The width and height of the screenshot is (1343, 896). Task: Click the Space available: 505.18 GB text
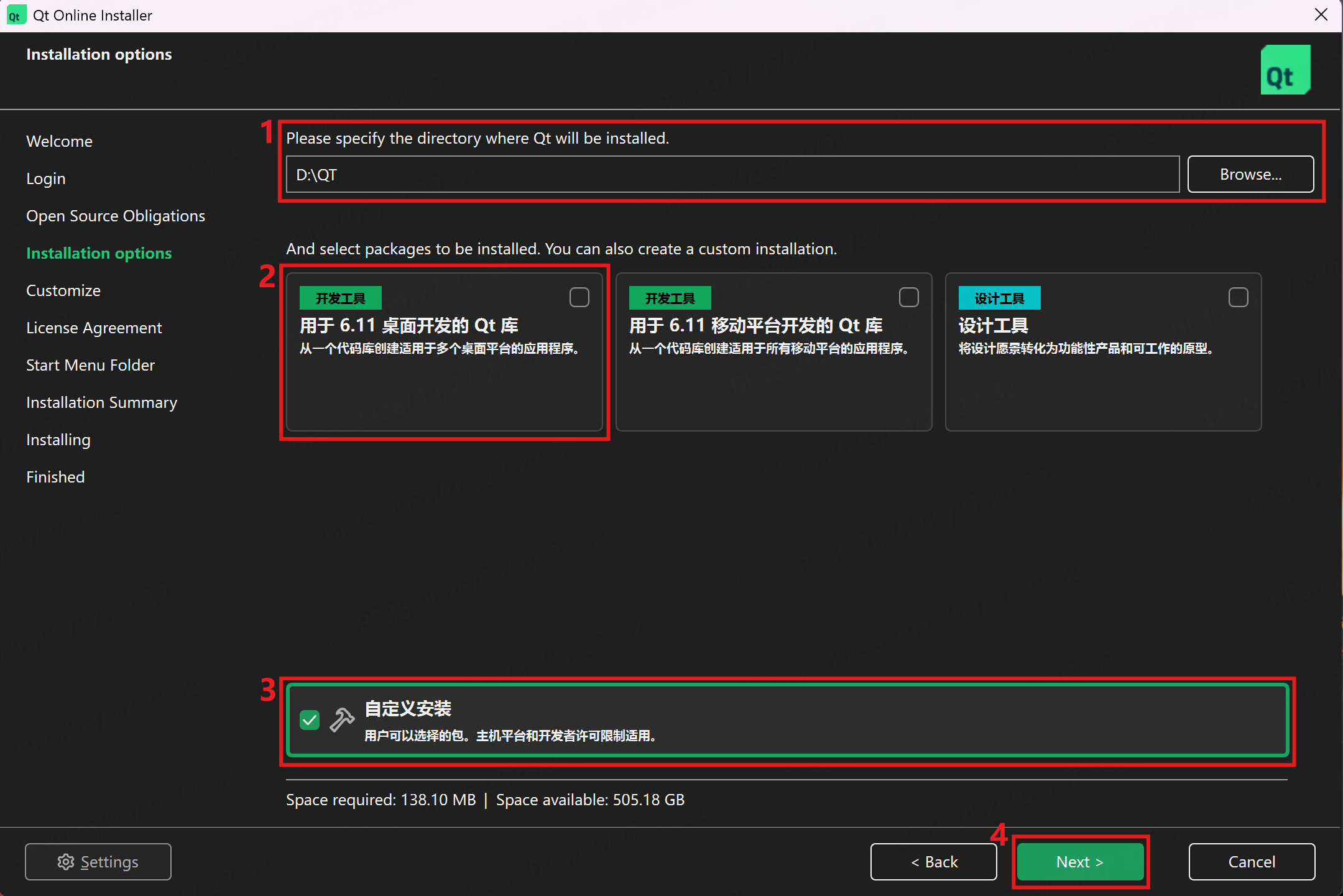tap(590, 800)
